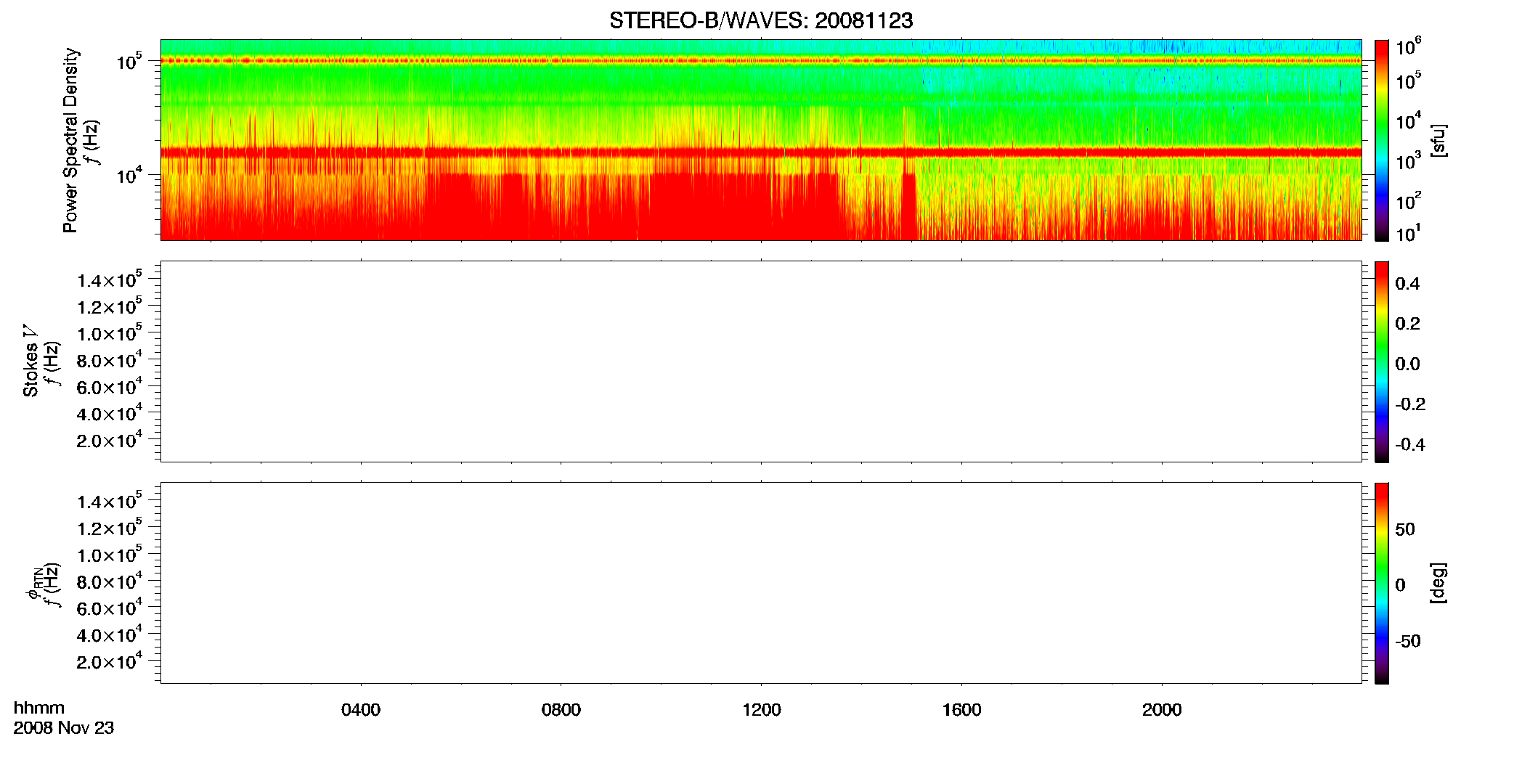Viewport: 1522px width, 784px height.
Task: Click the hhmm time format label
Action: pyautogui.click(x=39, y=708)
